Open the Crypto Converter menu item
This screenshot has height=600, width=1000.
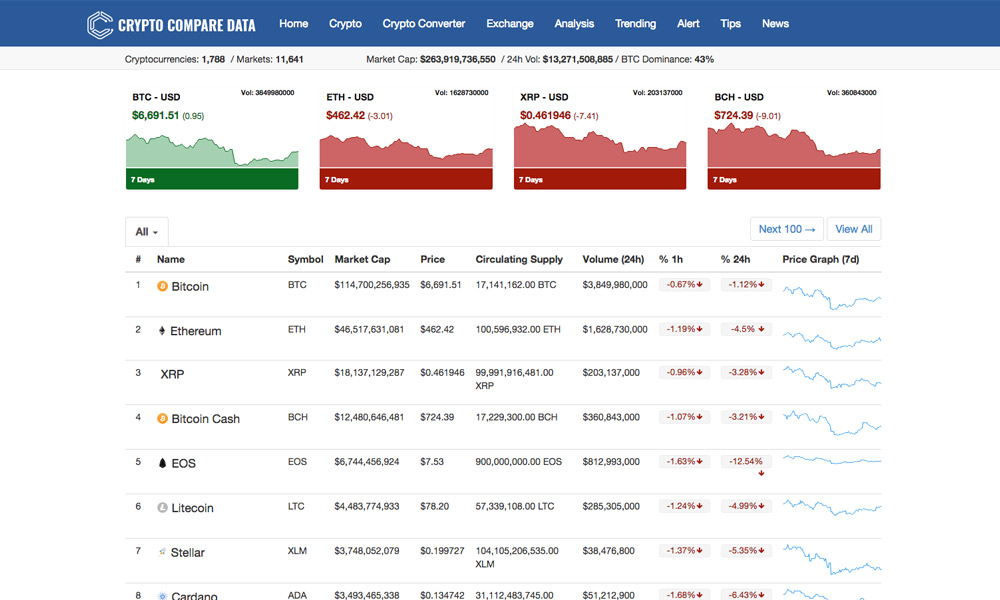pyautogui.click(x=424, y=24)
